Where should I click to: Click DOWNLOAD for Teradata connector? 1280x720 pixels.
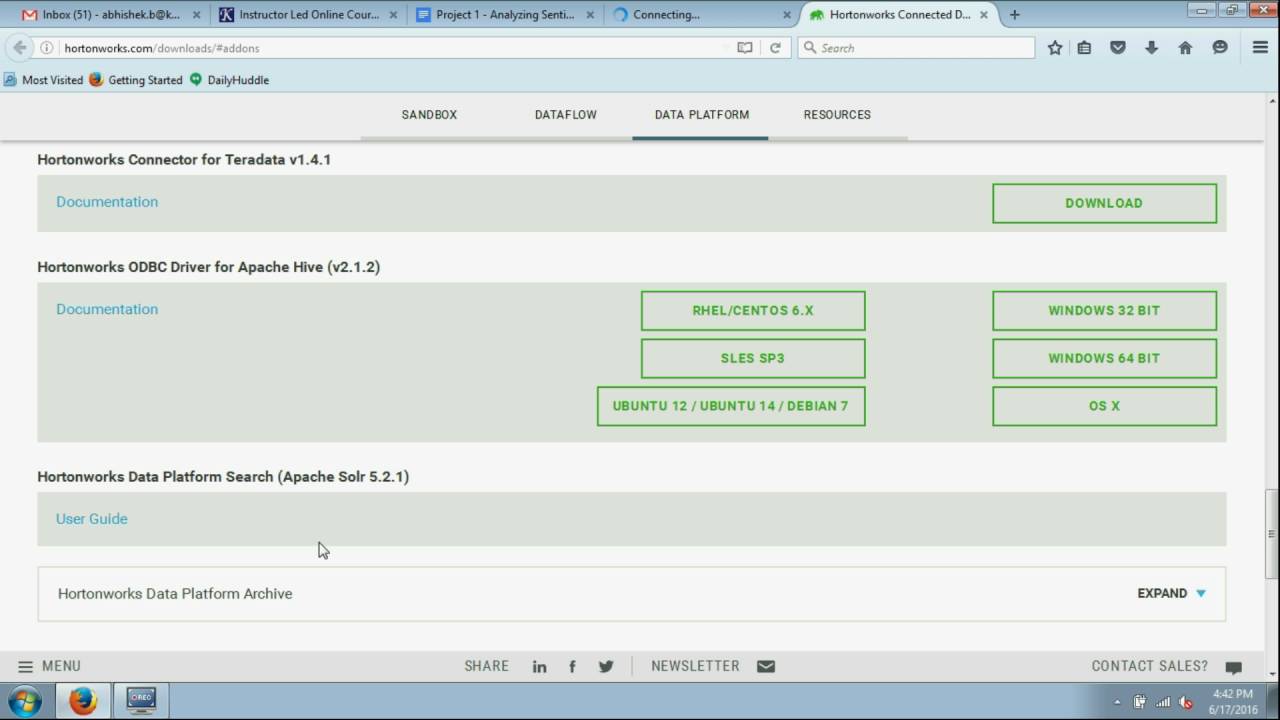[1104, 203]
